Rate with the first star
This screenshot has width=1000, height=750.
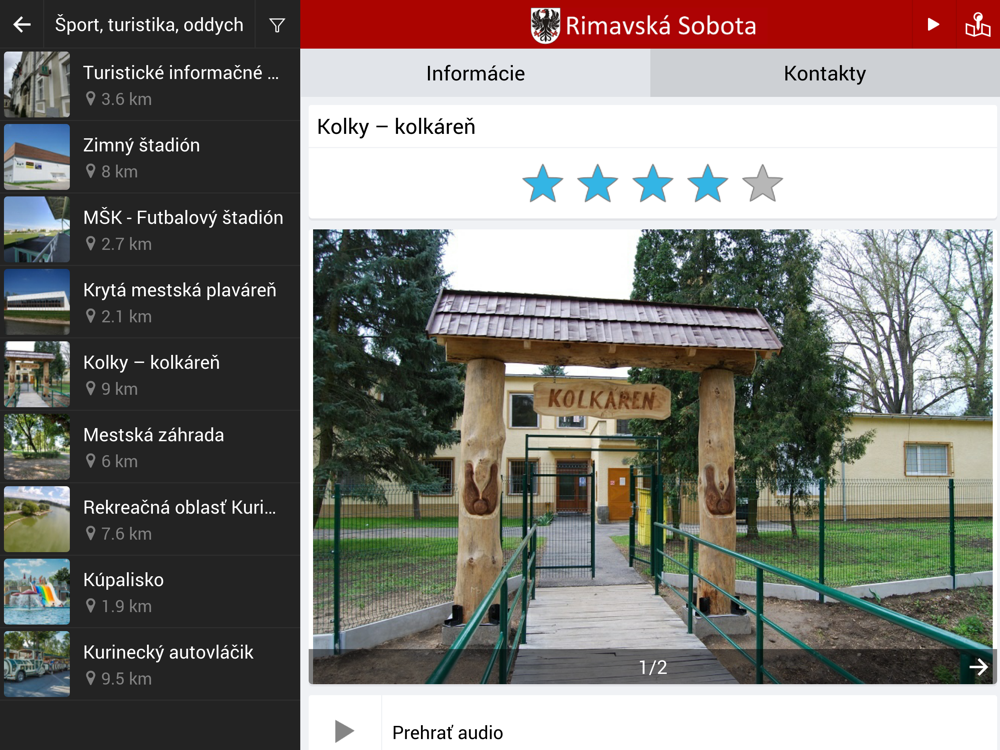click(543, 184)
